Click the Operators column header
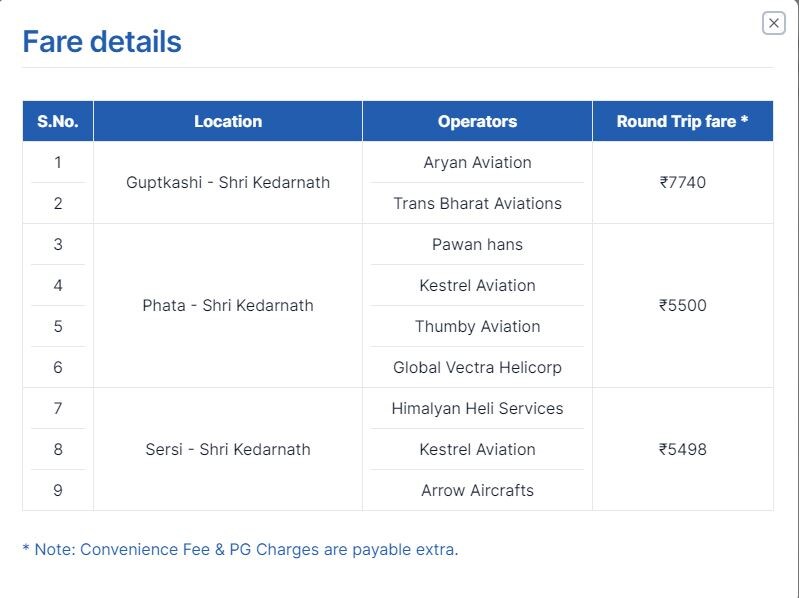The height and width of the screenshot is (598, 799). (477, 121)
